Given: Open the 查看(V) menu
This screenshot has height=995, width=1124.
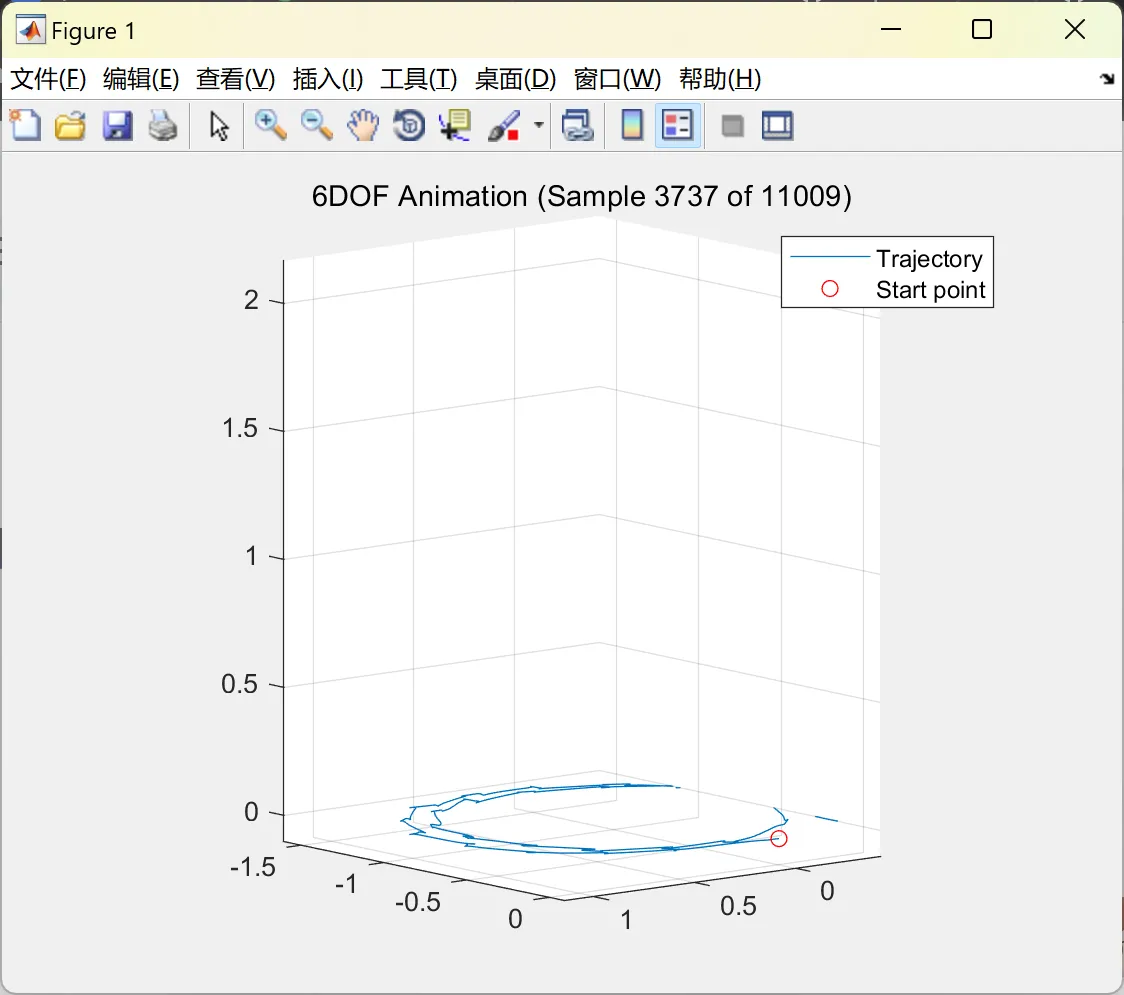Looking at the screenshot, I should click(x=235, y=79).
